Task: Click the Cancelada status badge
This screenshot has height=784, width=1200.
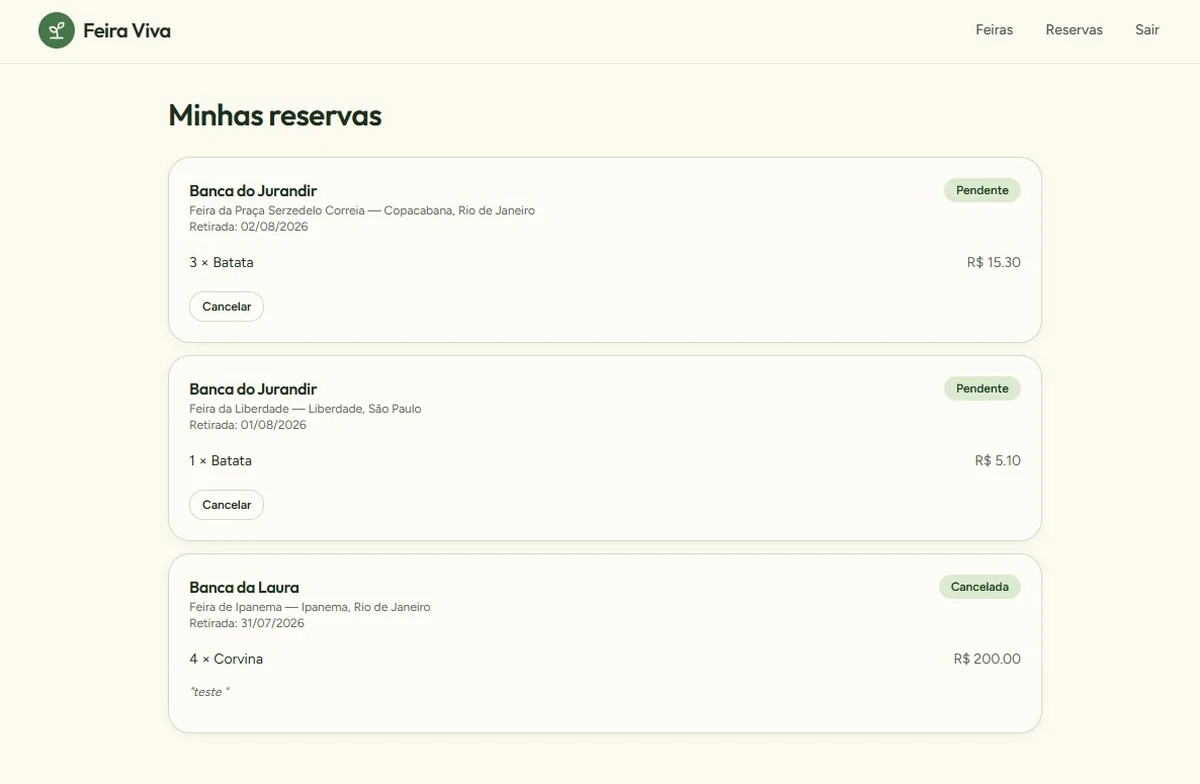Action: (980, 587)
